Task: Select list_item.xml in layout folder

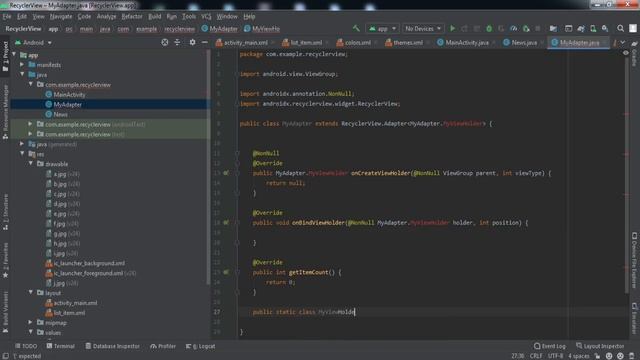Action: point(69,313)
